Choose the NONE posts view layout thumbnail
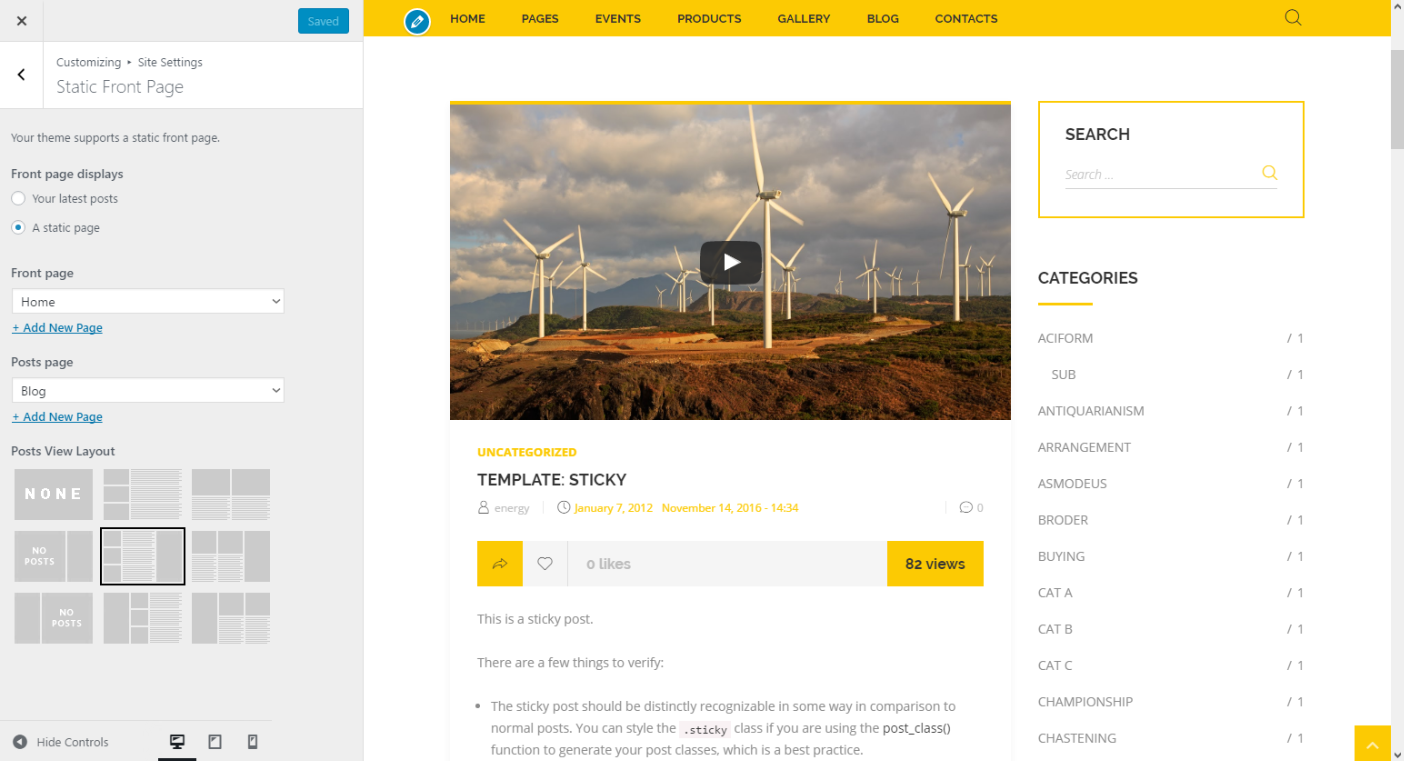Image resolution: width=1404 pixels, height=761 pixels. (53, 494)
